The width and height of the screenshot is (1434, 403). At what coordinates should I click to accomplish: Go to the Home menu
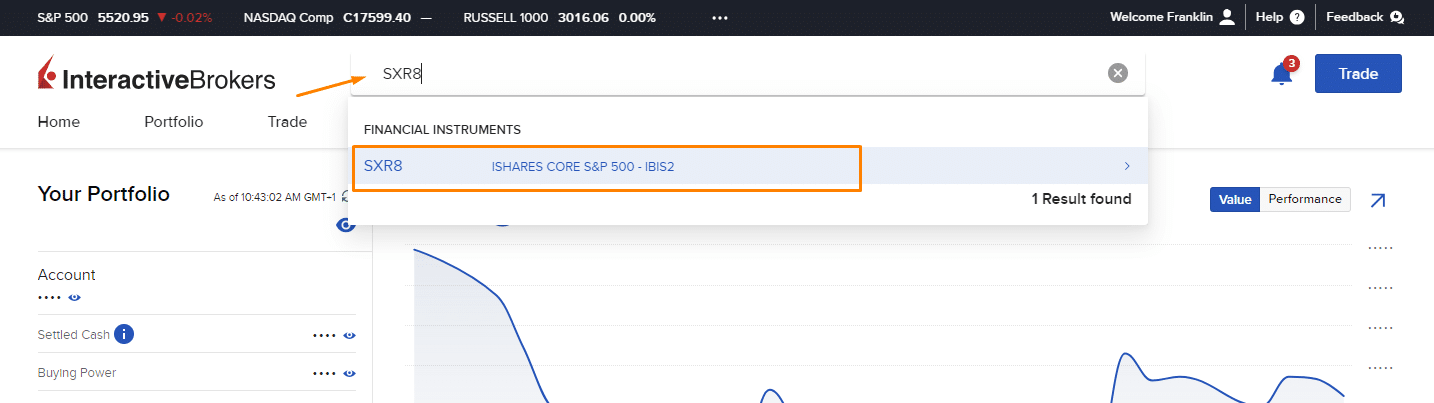[59, 122]
